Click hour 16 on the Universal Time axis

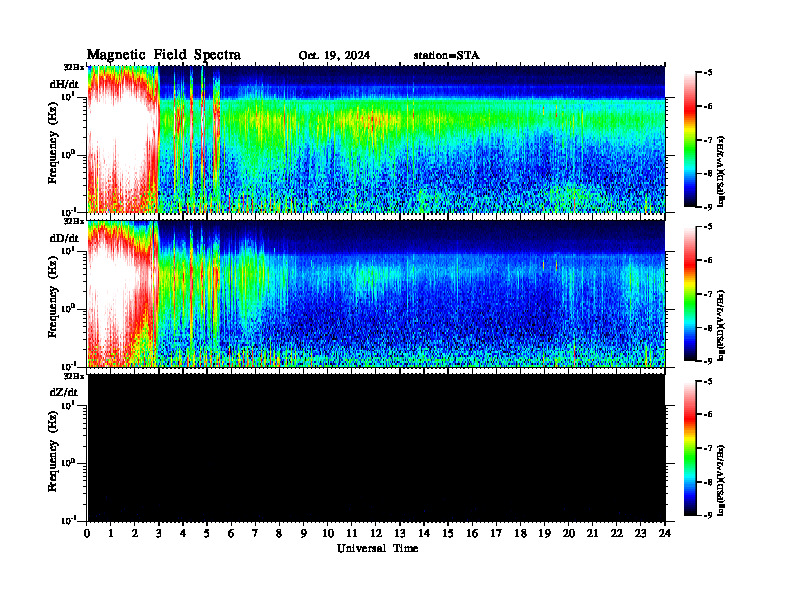tap(472, 533)
